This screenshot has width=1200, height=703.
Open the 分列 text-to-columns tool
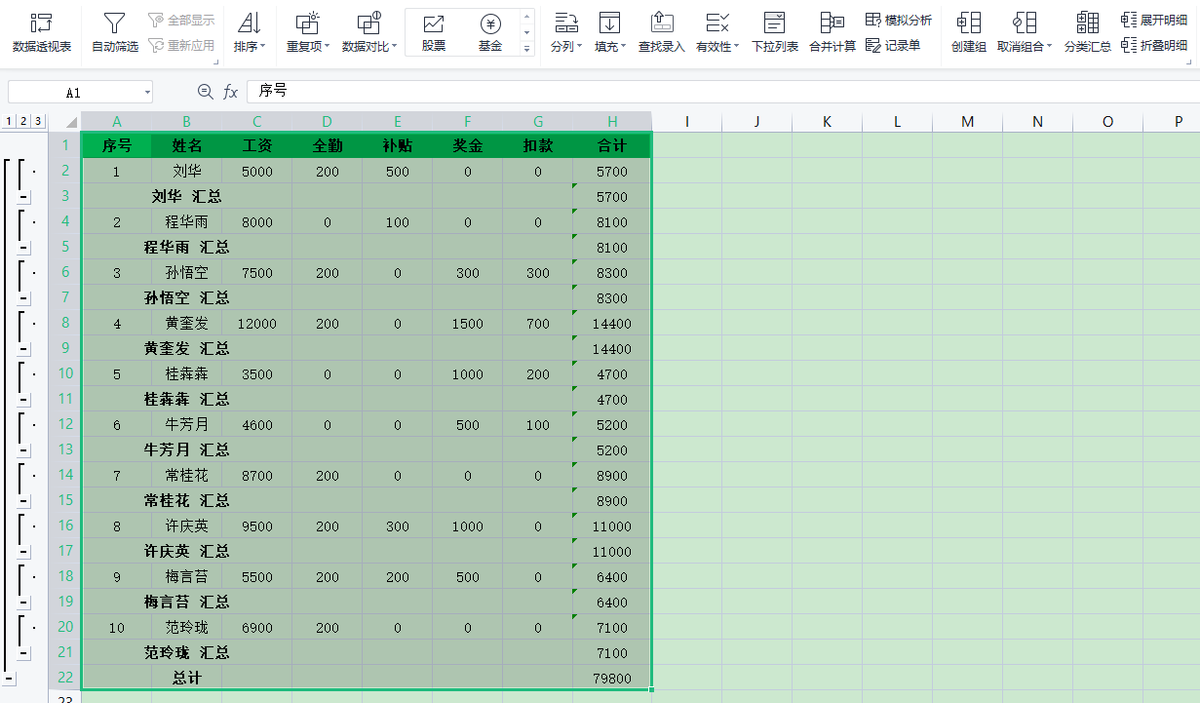(x=566, y=33)
